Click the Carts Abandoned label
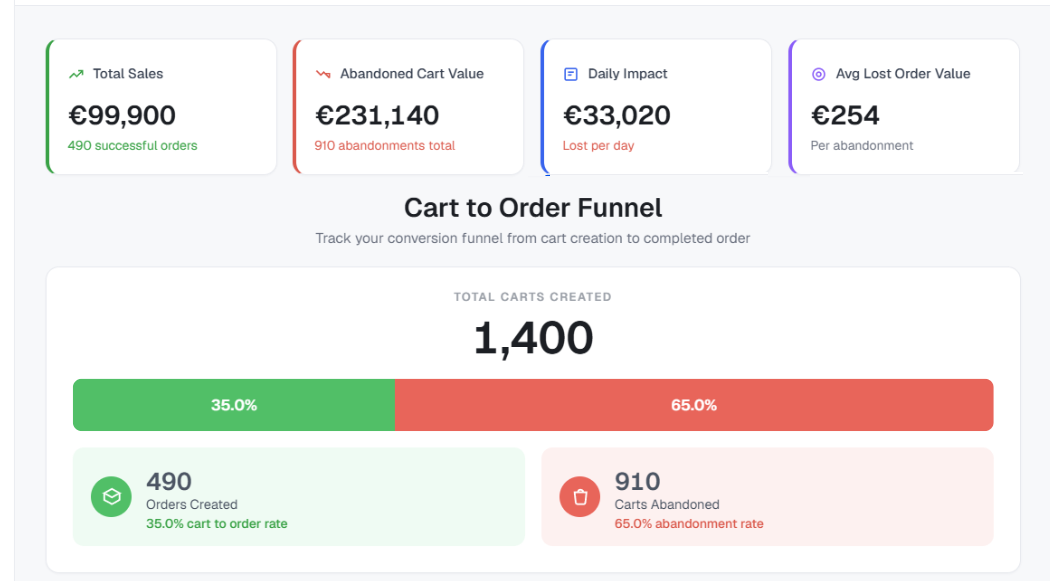Image resolution: width=1050 pixels, height=581 pixels. (x=667, y=504)
